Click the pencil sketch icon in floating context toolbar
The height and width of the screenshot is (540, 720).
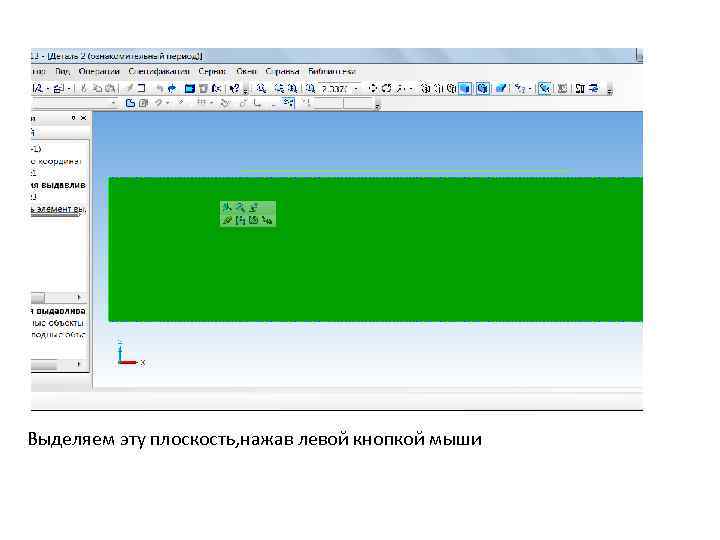click(x=227, y=220)
